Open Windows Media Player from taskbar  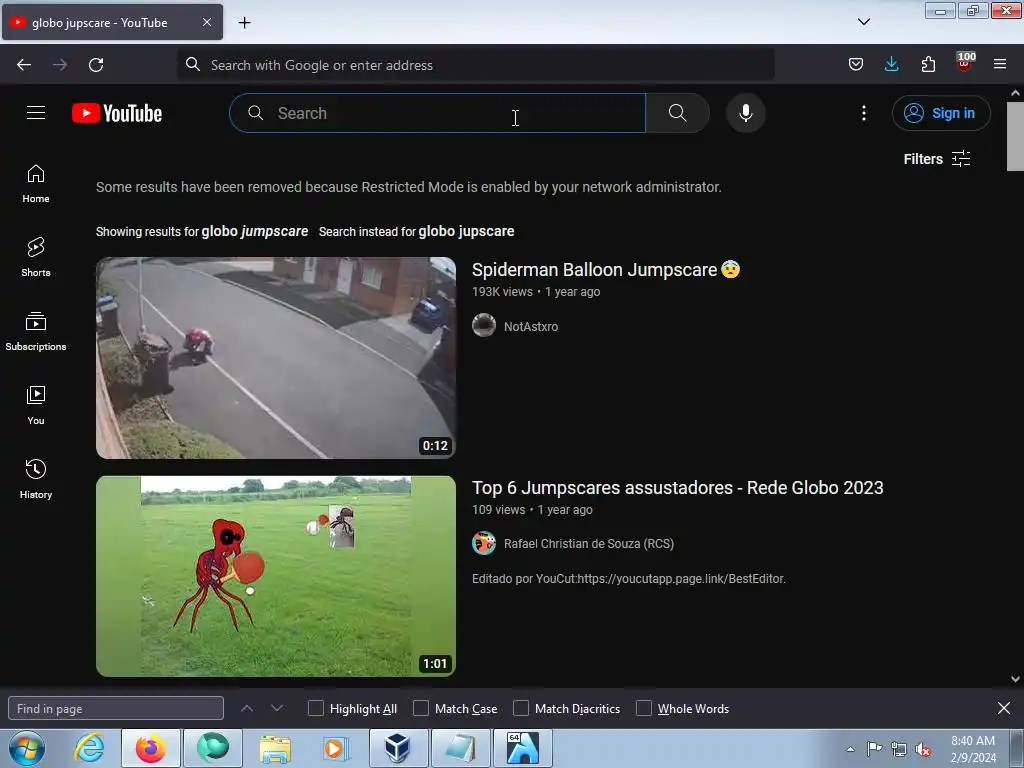coord(336,748)
